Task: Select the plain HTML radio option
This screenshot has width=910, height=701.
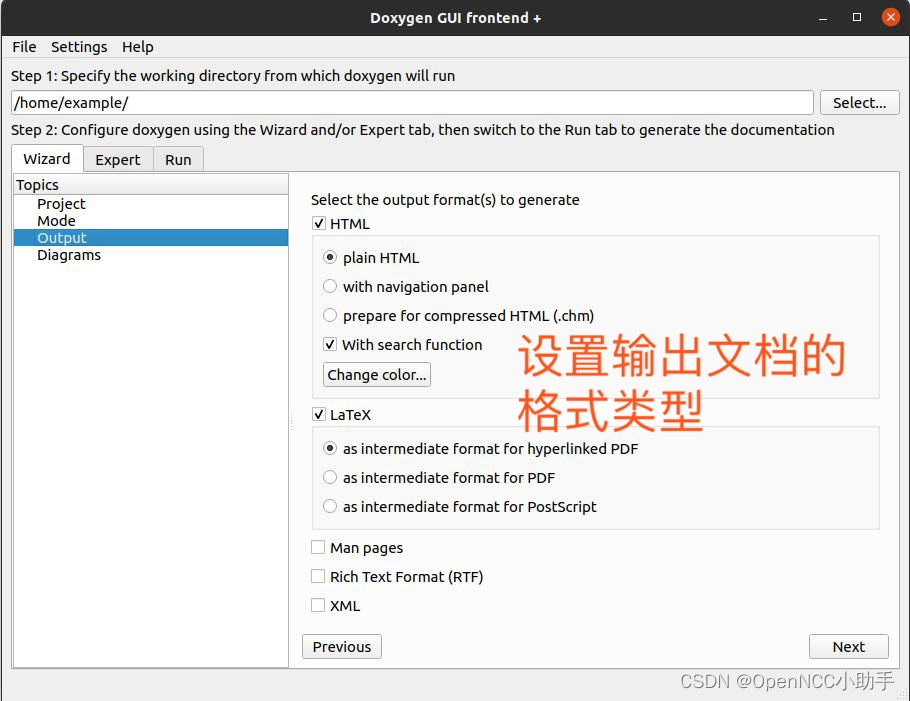Action: [330, 257]
